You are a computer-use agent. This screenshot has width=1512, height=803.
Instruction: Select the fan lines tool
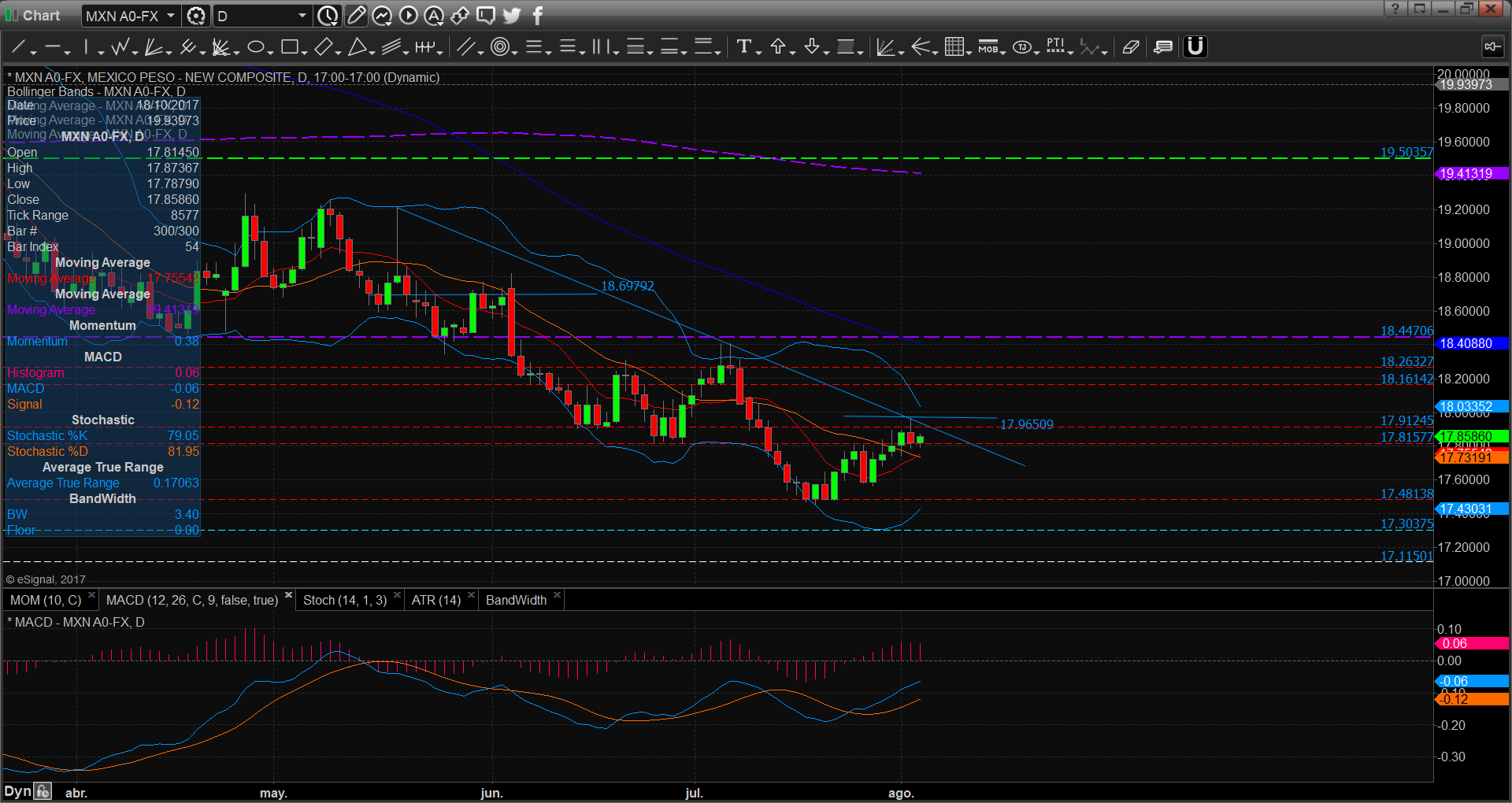point(153,48)
